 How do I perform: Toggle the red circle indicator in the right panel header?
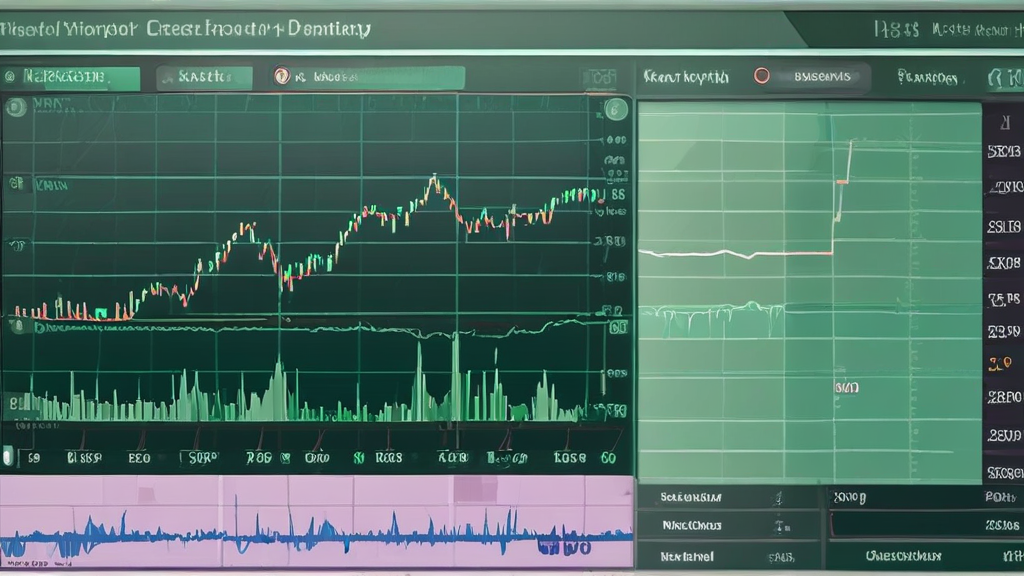[761, 76]
